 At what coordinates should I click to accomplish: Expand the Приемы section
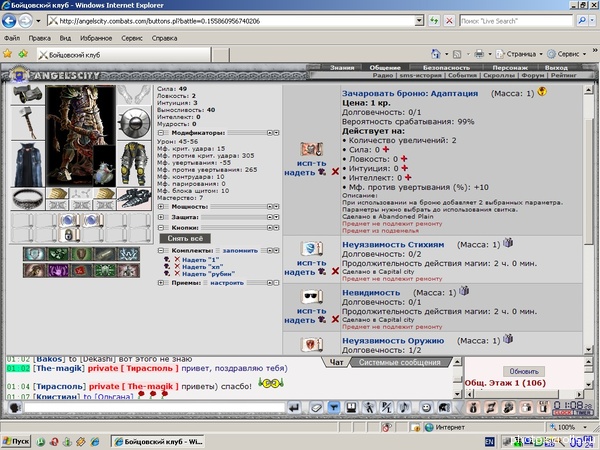pyautogui.click(x=161, y=283)
